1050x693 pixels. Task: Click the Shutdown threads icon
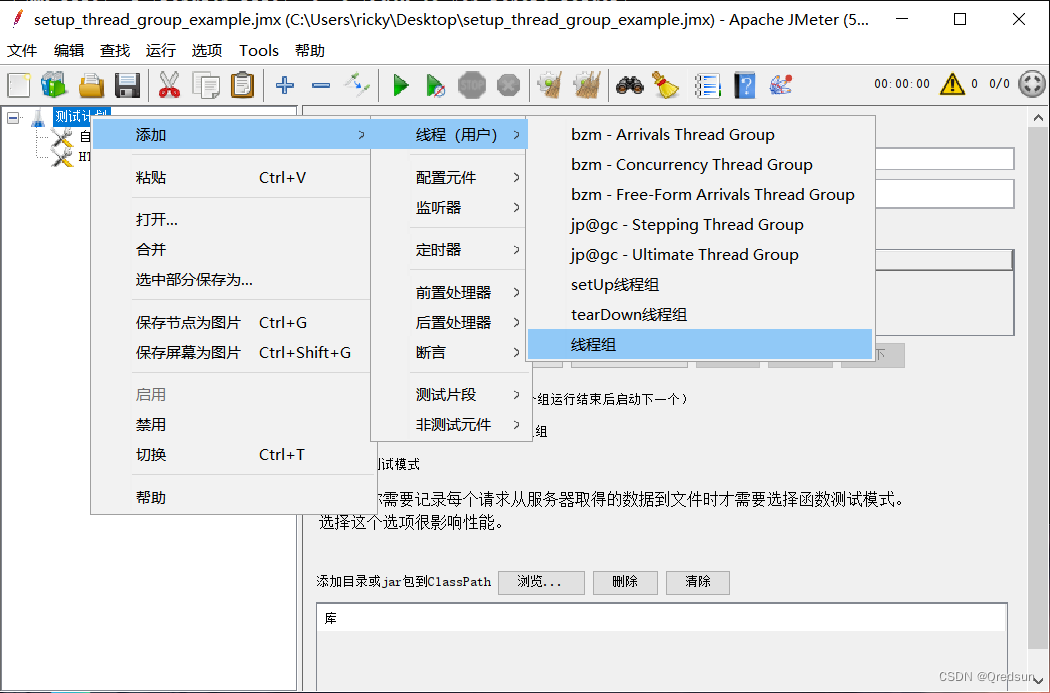(509, 85)
